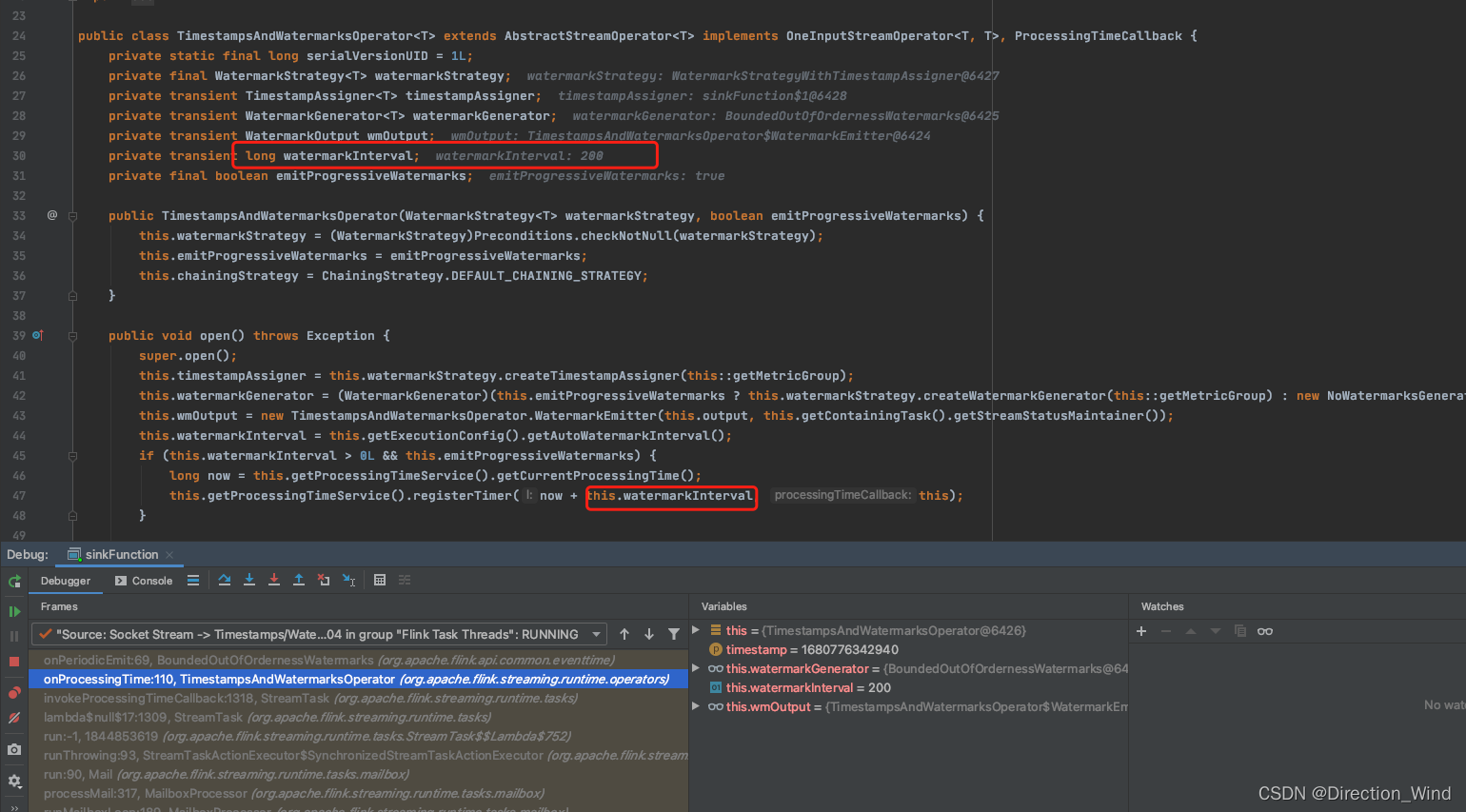This screenshot has height=812, width=1466.
Task: Click the Frames panel header
Action: point(59,606)
